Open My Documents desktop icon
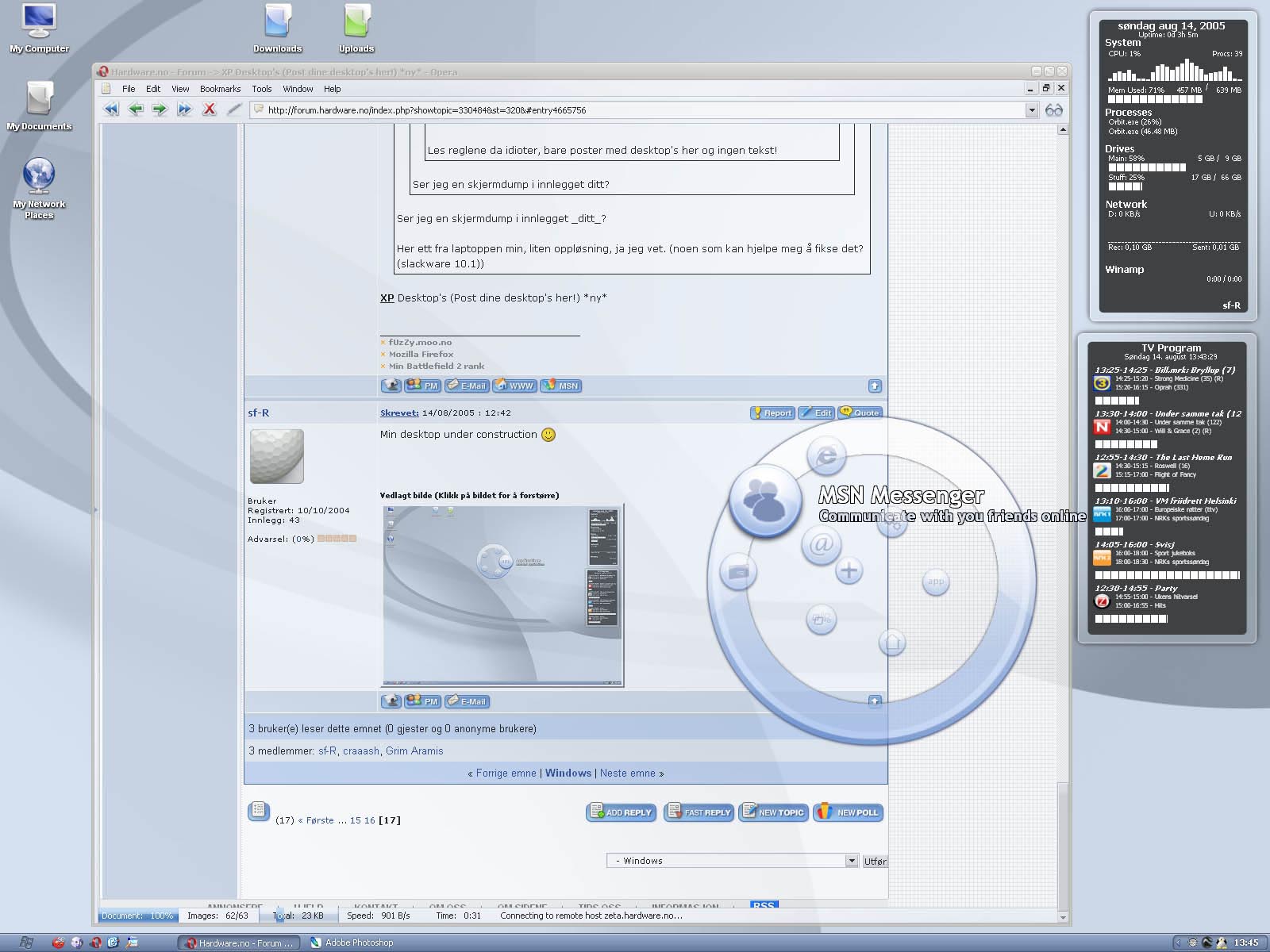 [x=39, y=106]
